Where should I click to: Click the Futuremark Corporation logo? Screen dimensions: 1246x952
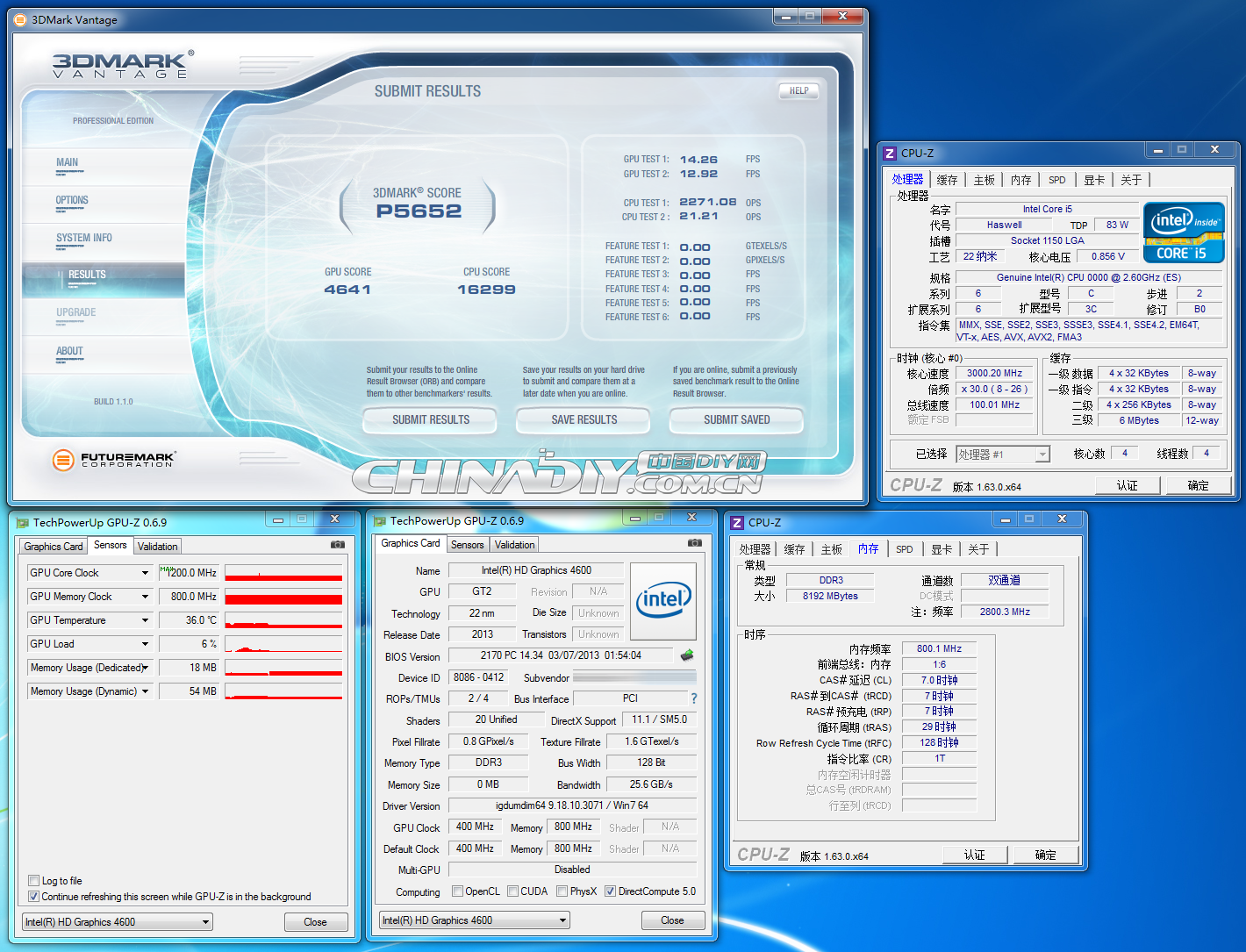[113, 459]
